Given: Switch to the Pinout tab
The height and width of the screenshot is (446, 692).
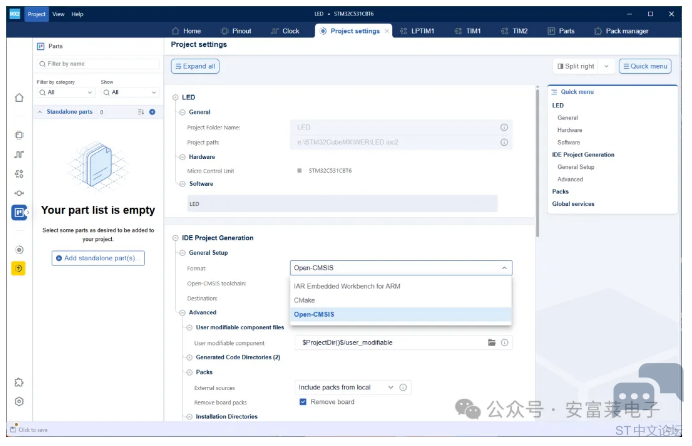Looking at the screenshot, I should click(x=235, y=31).
